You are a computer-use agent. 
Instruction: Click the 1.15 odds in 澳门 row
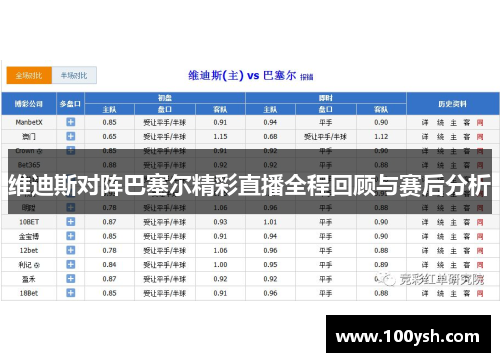tap(220, 137)
